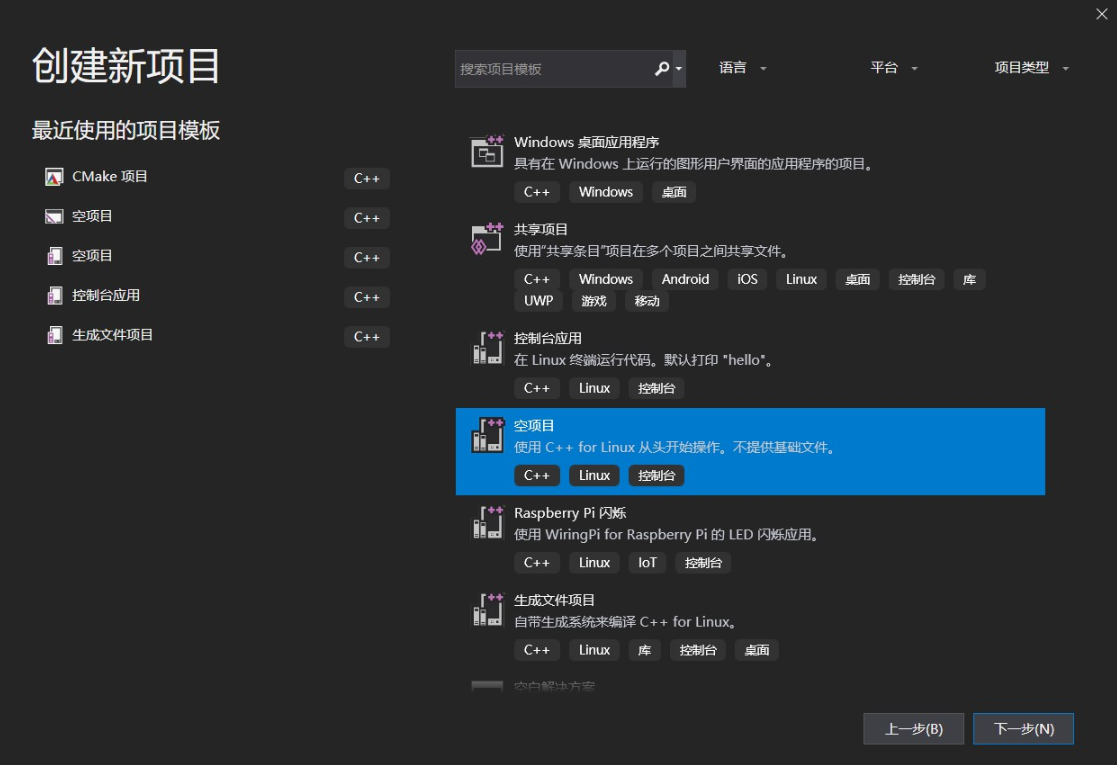Click the Linux tag in highlighted 空项目
The width and height of the screenshot is (1117, 765).
(594, 476)
